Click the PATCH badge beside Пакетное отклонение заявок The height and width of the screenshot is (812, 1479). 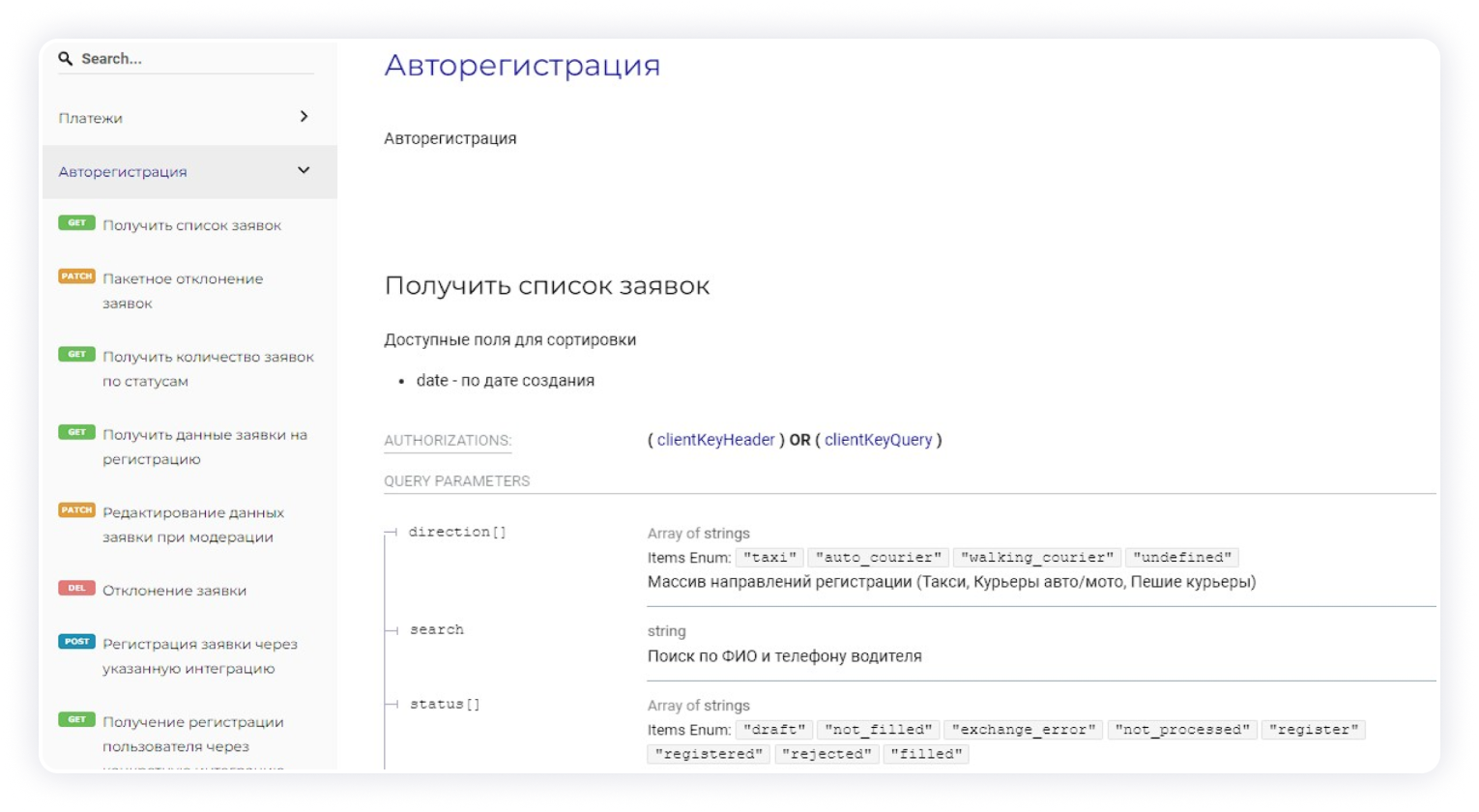[x=76, y=276]
